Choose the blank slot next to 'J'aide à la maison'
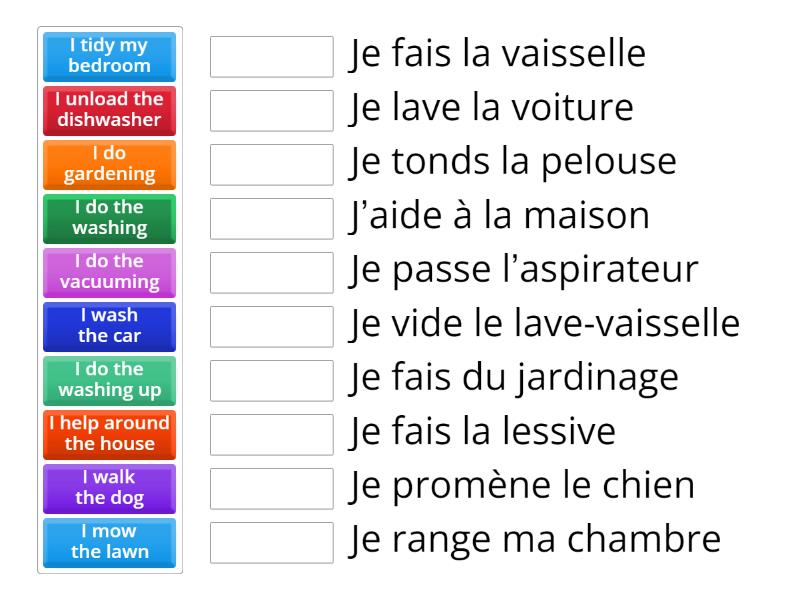Screen dimensions: 800x600 (272, 219)
